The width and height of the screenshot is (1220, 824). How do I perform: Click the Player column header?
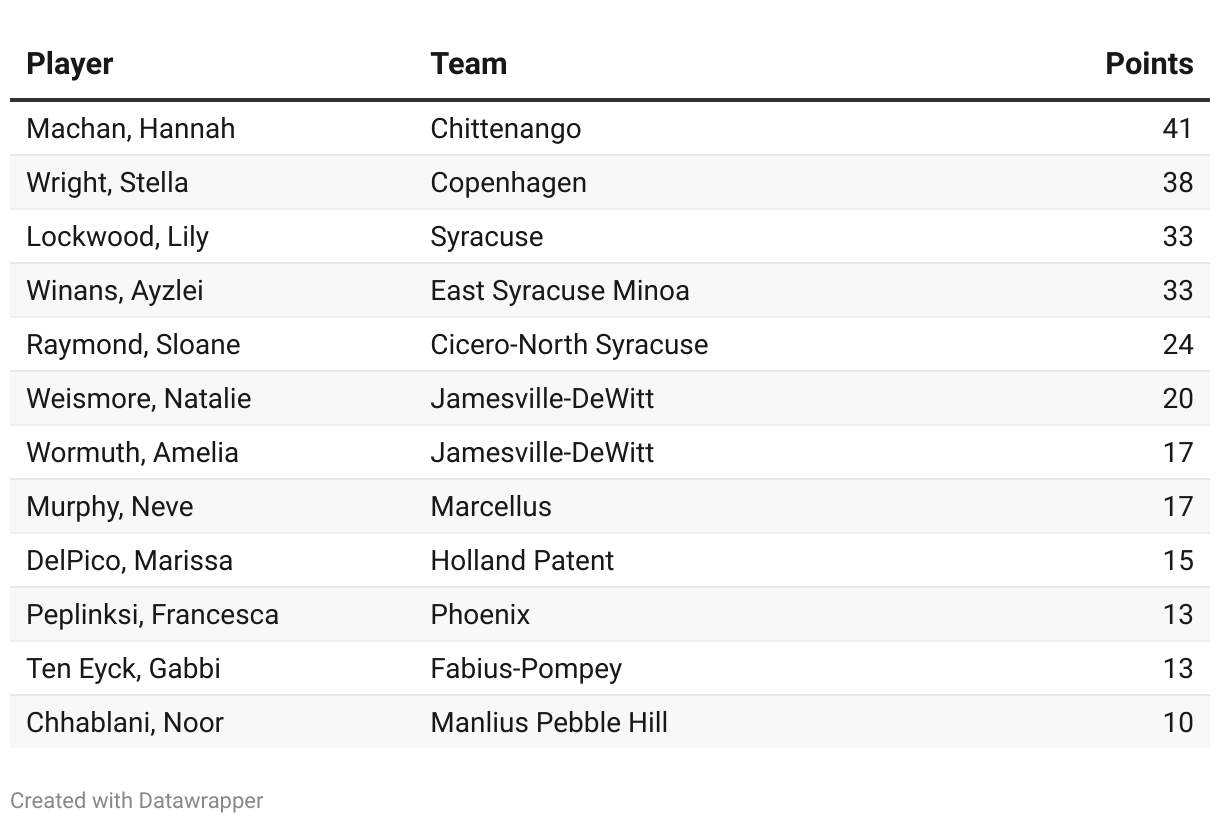pyautogui.click(x=70, y=64)
